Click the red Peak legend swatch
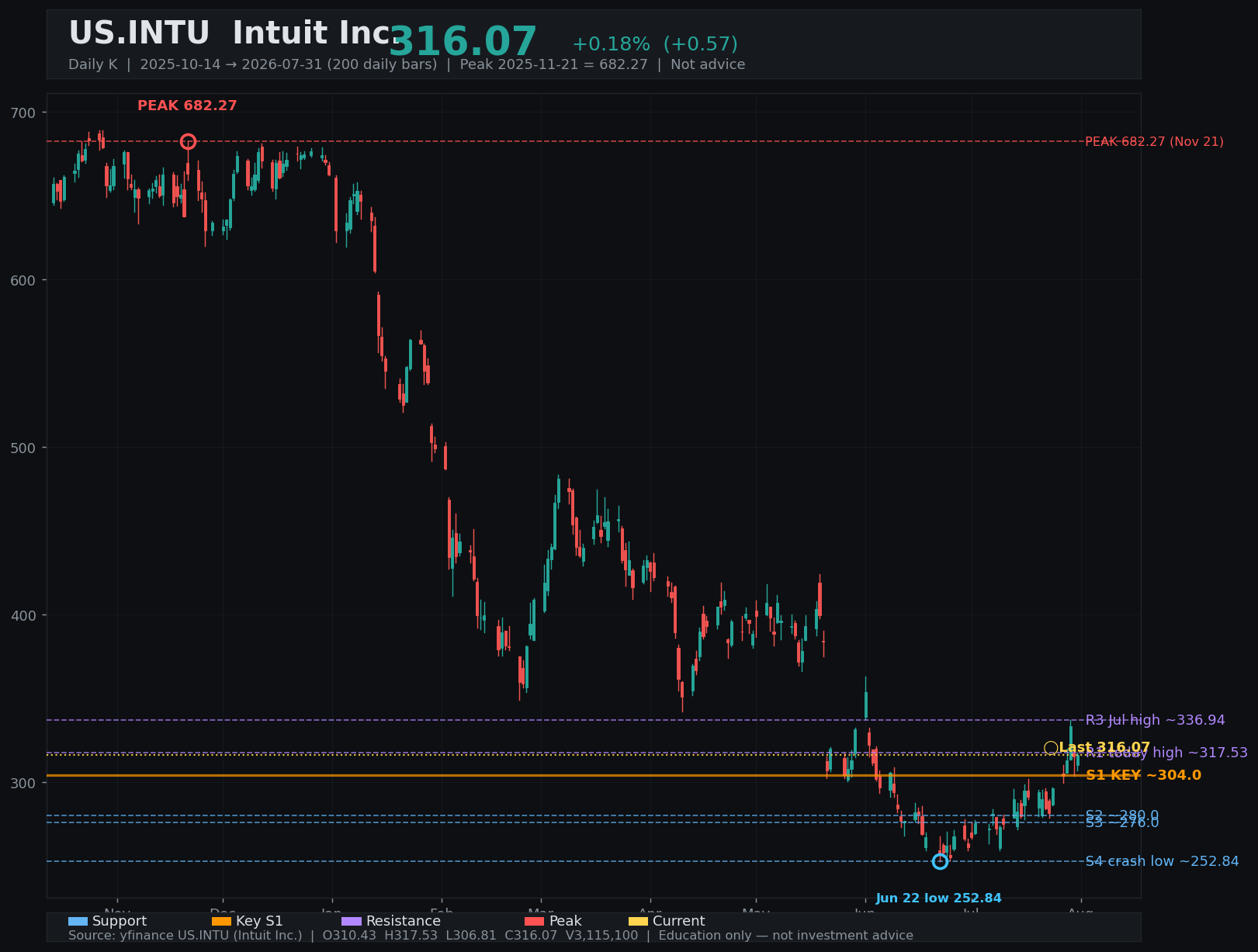 [535, 922]
